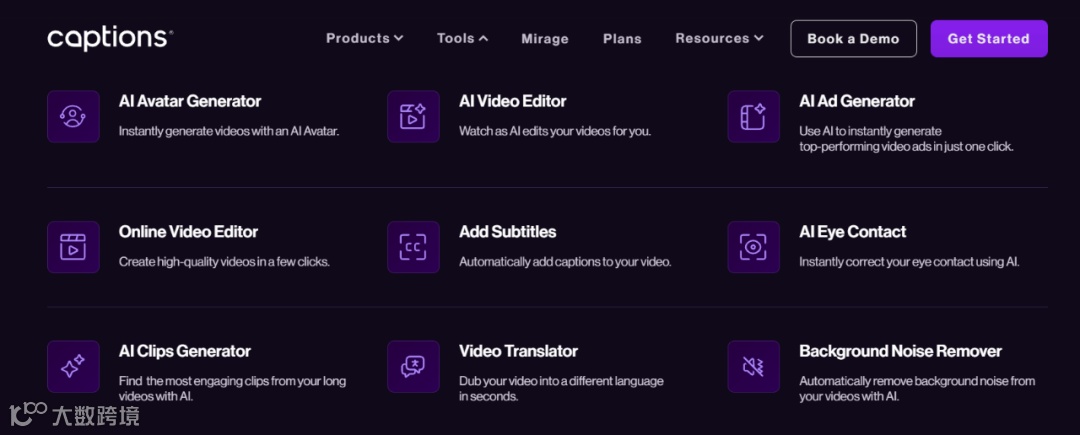1080x435 pixels.
Task: Open the Online Video Editor link
Action: coord(188,232)
